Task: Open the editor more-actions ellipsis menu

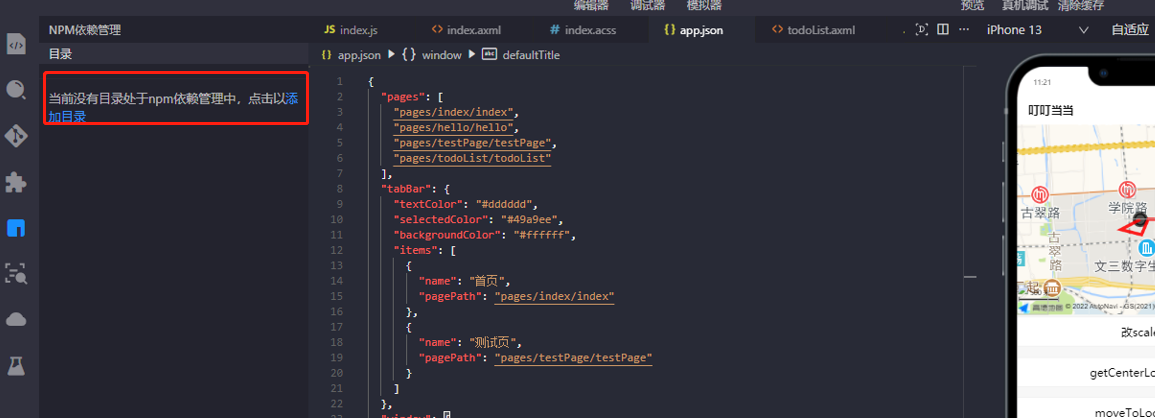Action: coord(963,29)
